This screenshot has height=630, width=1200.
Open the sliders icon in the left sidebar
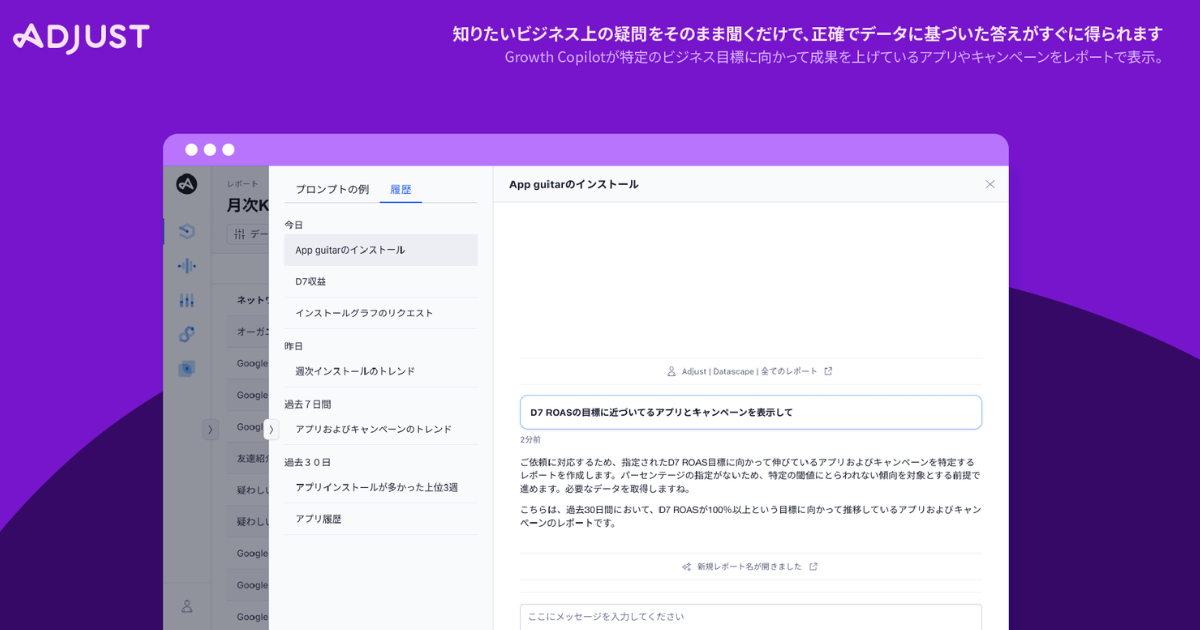click(186, 300)
